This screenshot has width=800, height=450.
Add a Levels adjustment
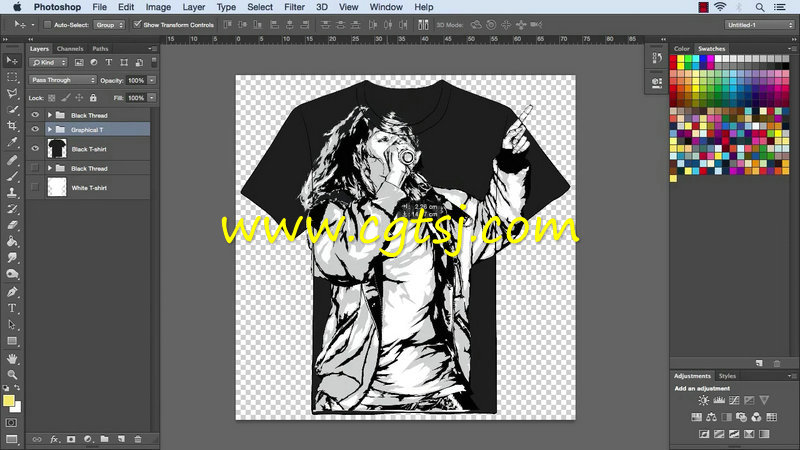[719, 401]
